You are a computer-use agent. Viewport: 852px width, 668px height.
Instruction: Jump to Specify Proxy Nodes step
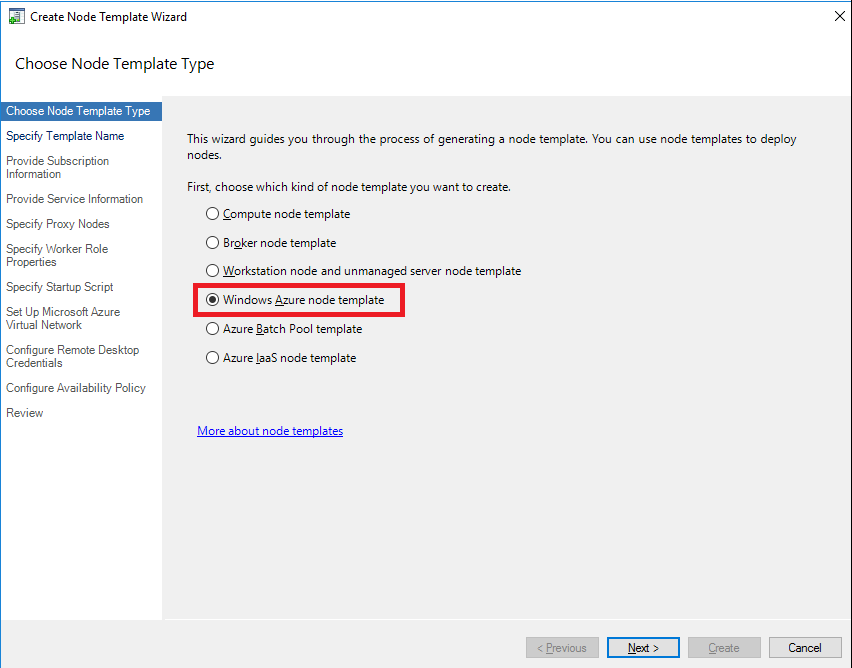click(x=58, y=224)
